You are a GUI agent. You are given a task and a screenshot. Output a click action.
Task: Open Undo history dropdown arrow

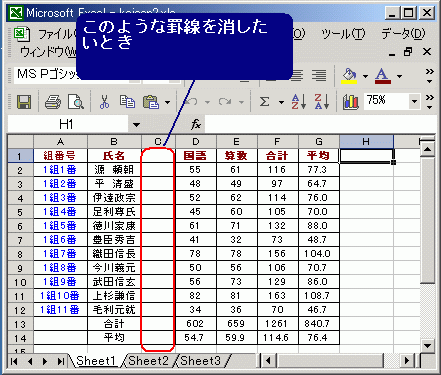pos(207,102)
